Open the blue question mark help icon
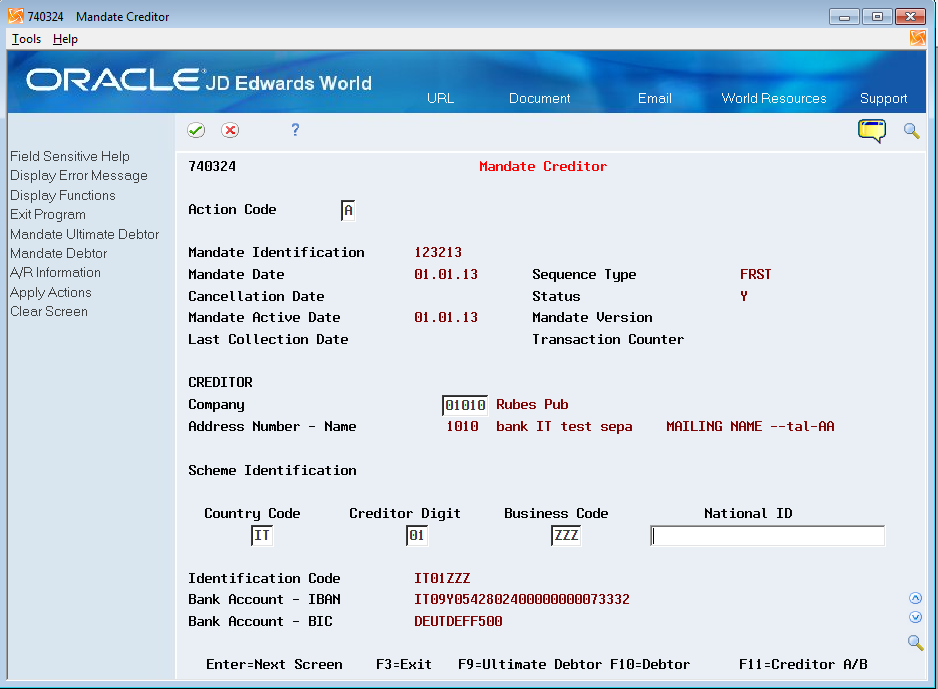Screen dimensions: 938x689 [x=295, y=129]
